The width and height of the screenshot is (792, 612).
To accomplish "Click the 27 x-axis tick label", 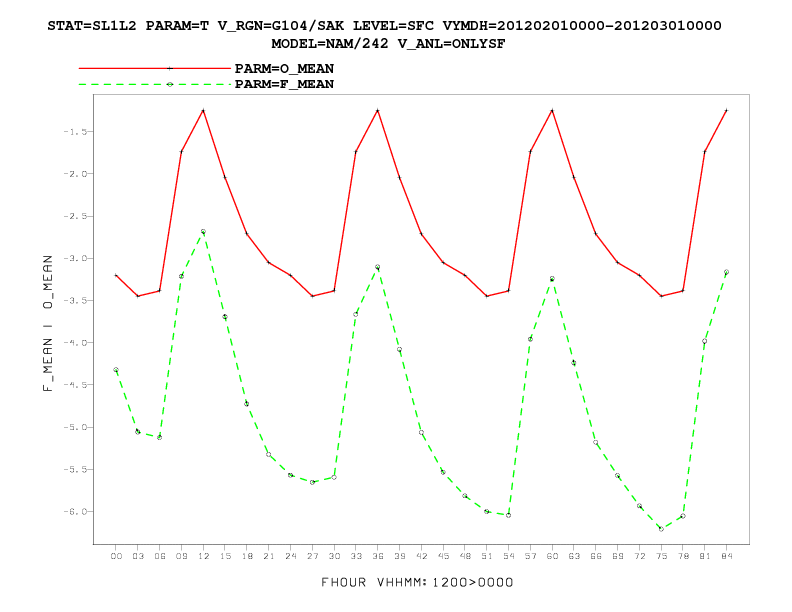I will 313,556.
